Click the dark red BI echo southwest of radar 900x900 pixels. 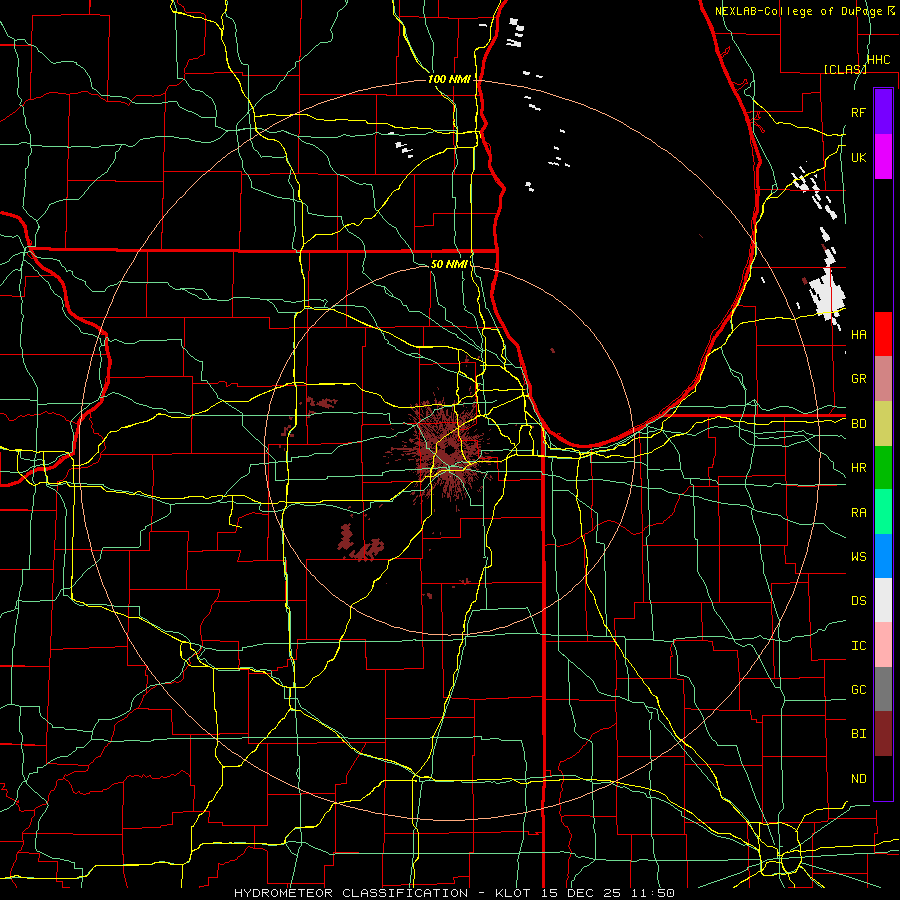(361, 544)
